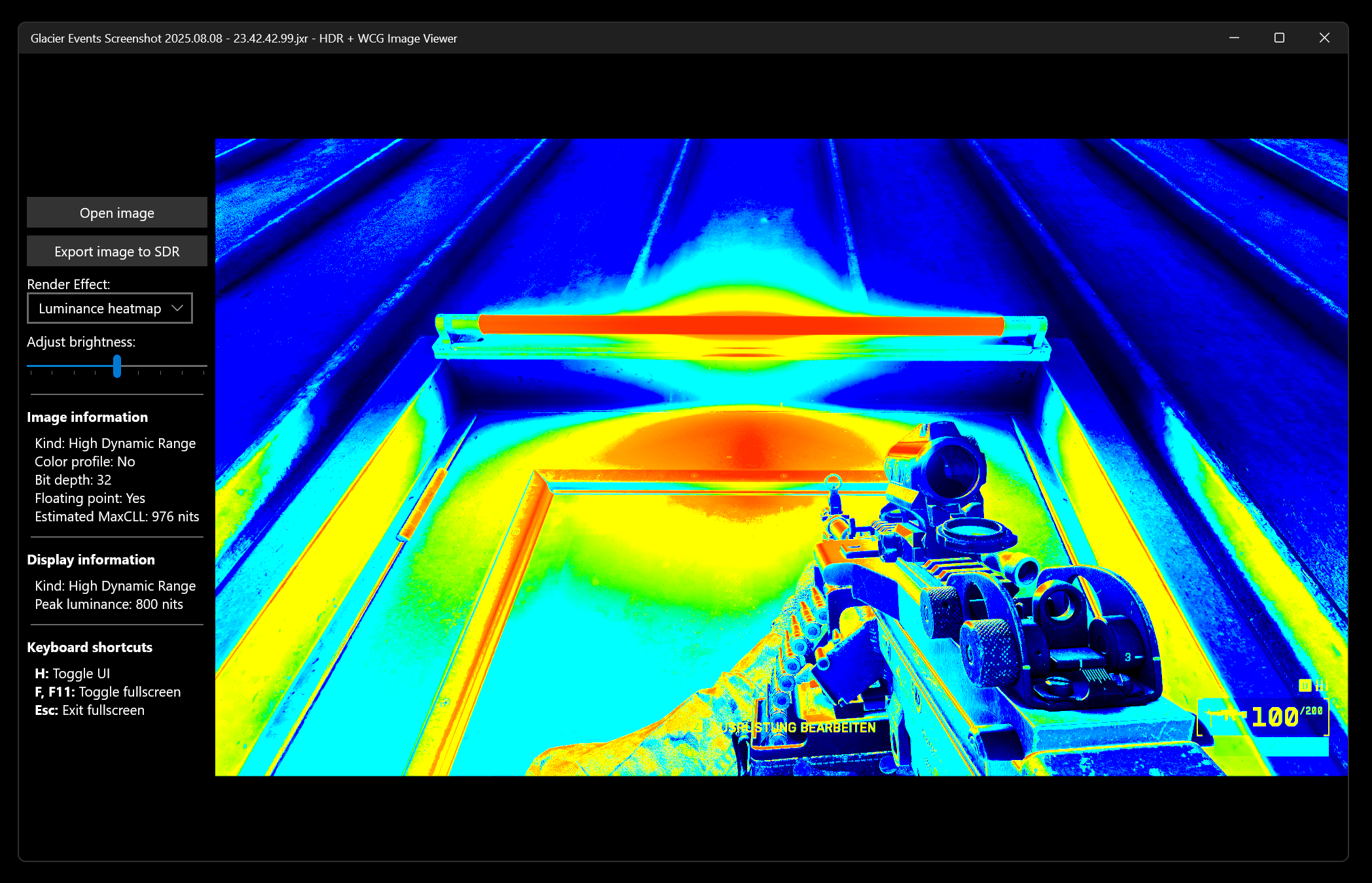Click the red hot fluorescent tube in the heatmap

pyautogui.click(x=741, y=324)
